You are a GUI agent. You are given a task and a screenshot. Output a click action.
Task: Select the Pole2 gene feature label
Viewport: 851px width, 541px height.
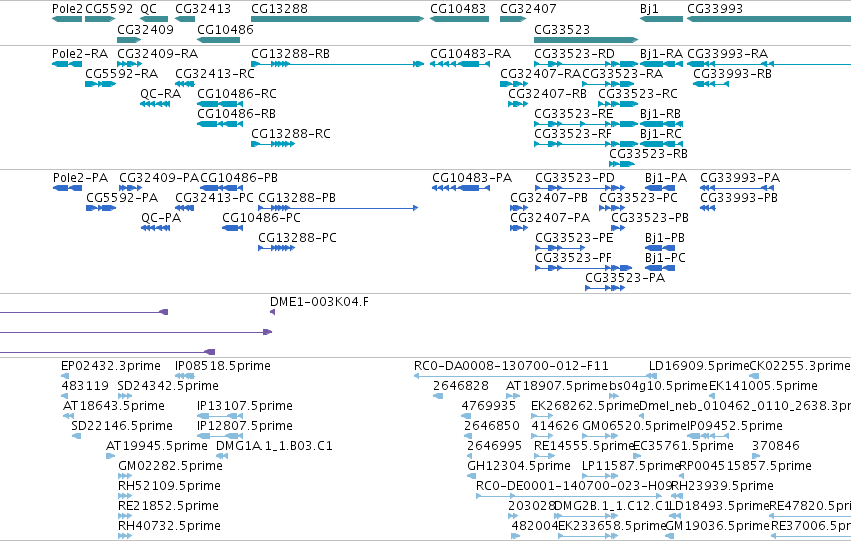(67, 9)
